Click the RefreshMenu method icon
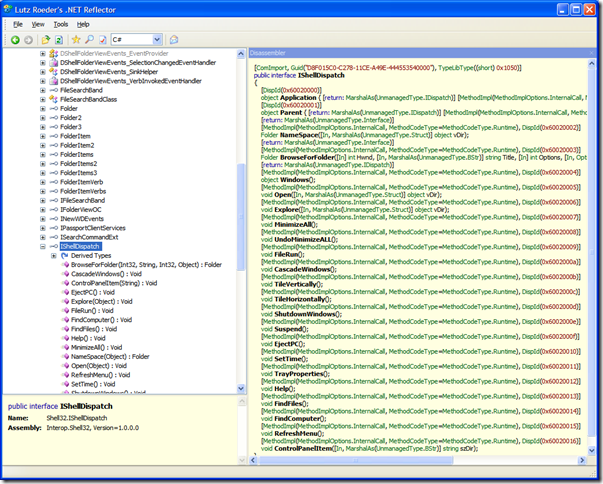Screen dimensions: 603x484 66,375
